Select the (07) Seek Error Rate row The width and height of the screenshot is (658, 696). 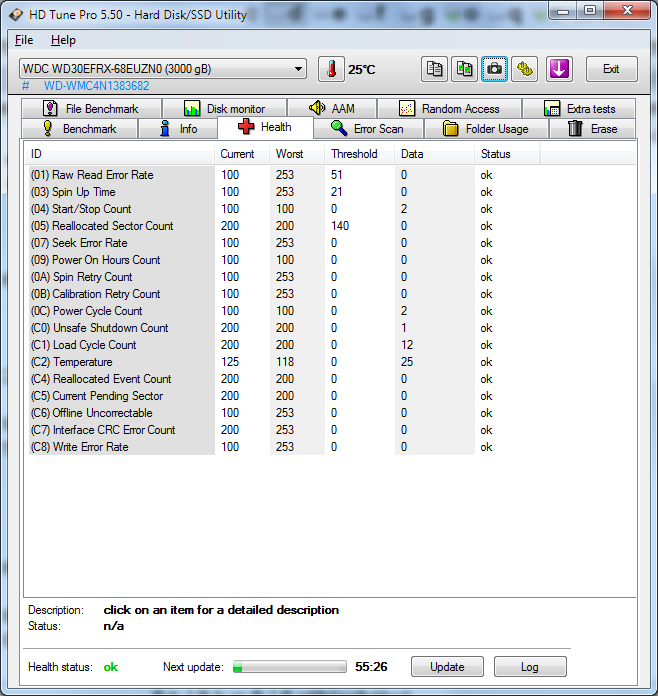tap(284, 243)
